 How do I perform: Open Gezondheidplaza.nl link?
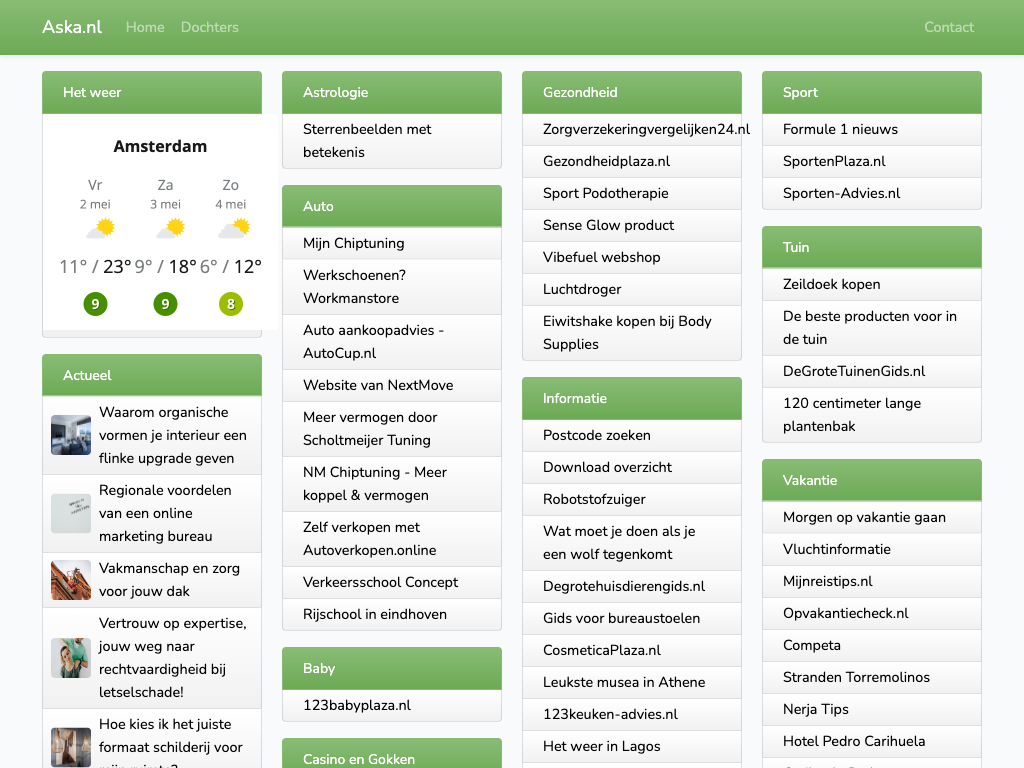(x=607, y=161)
